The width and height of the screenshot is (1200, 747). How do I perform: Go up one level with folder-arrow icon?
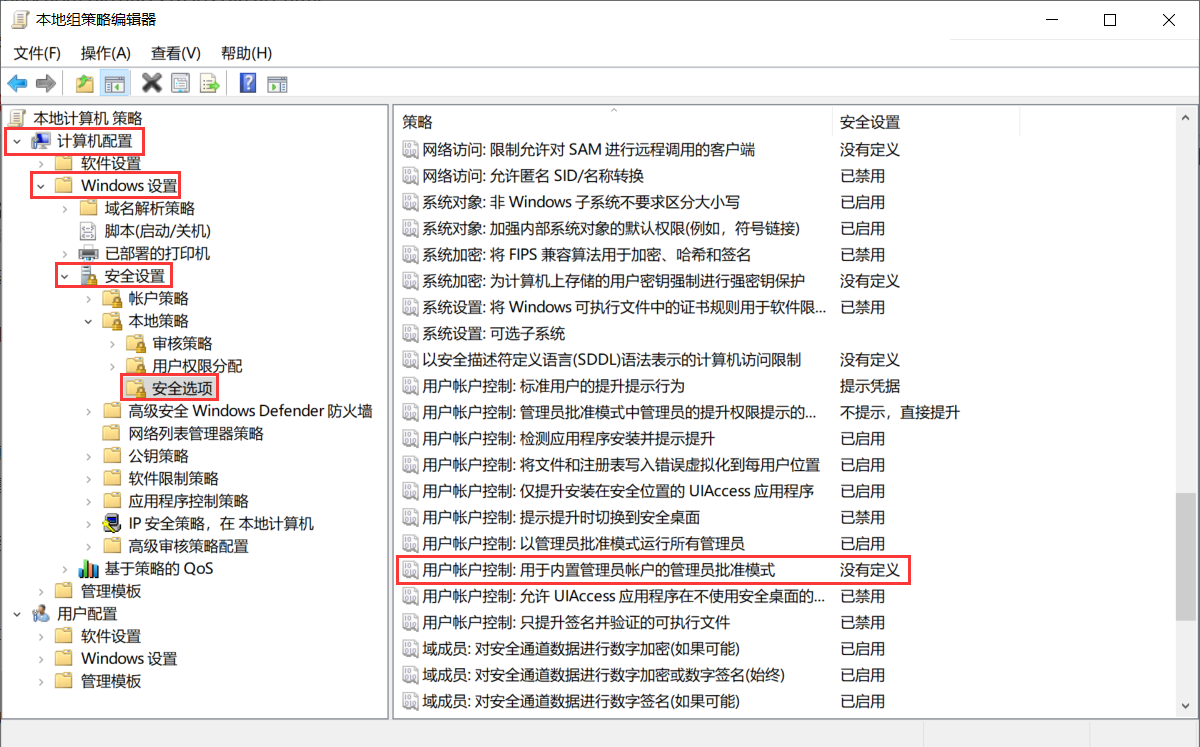[85, 83]
